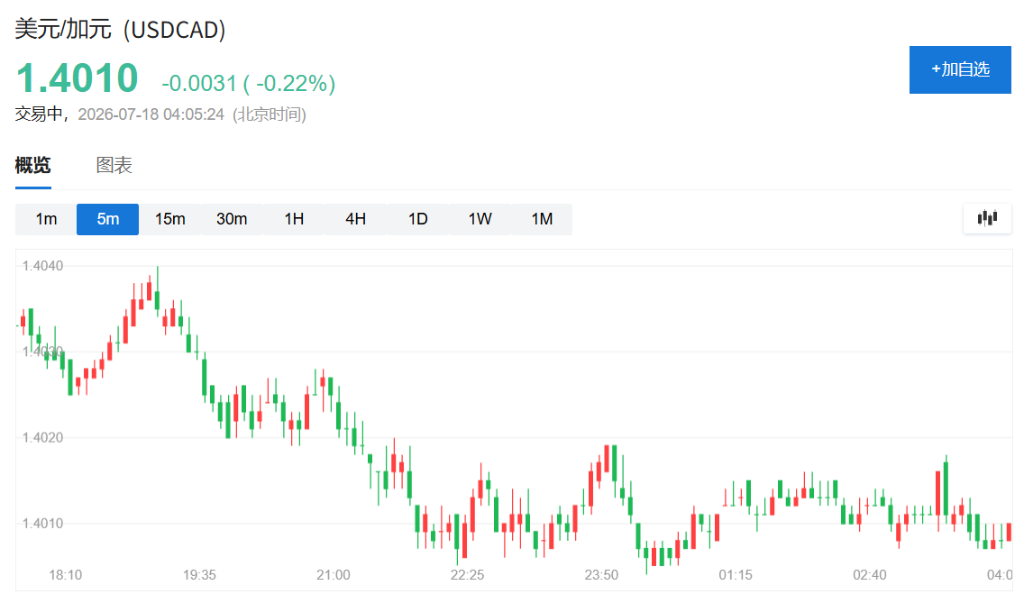Select the 5m interval
The image size is (1024, 598).
pyautogui.click(x=108, y=219)
